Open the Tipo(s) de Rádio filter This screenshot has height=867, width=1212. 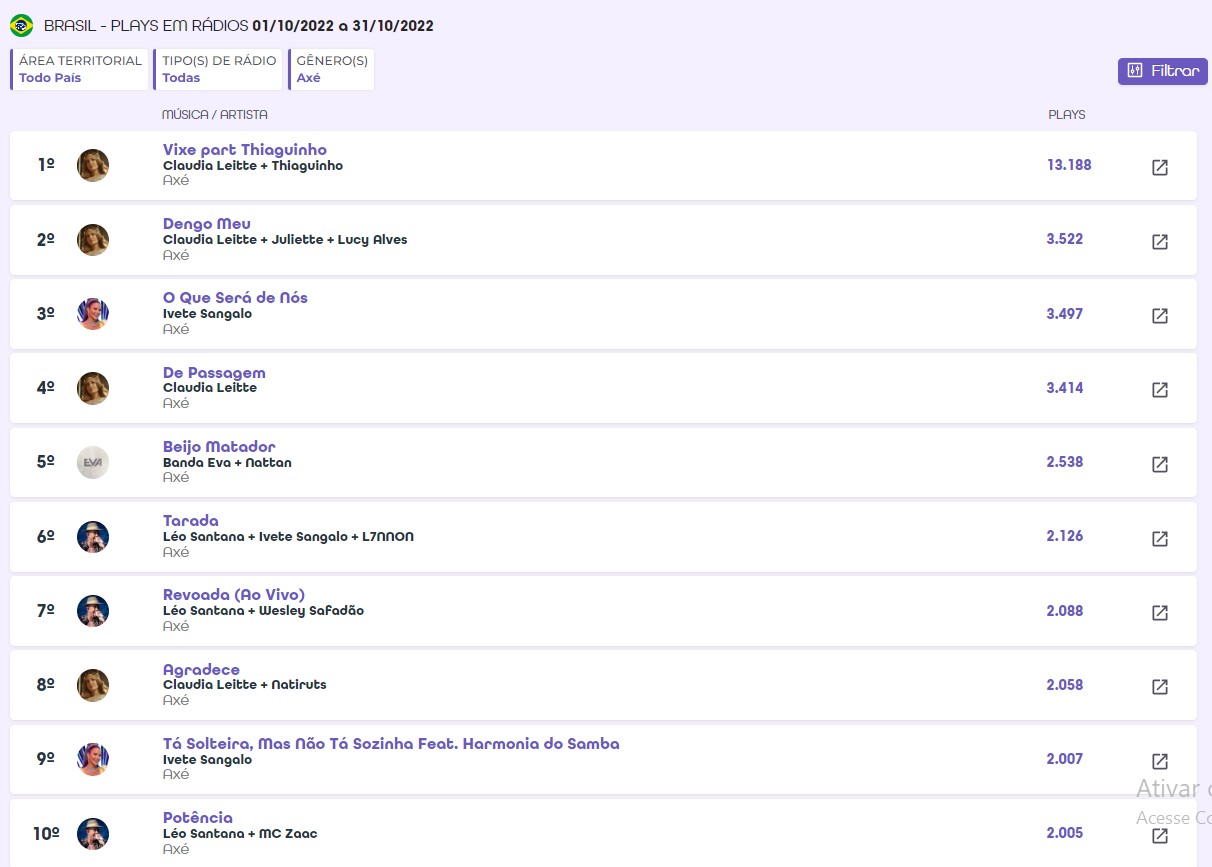coord(218,69)
